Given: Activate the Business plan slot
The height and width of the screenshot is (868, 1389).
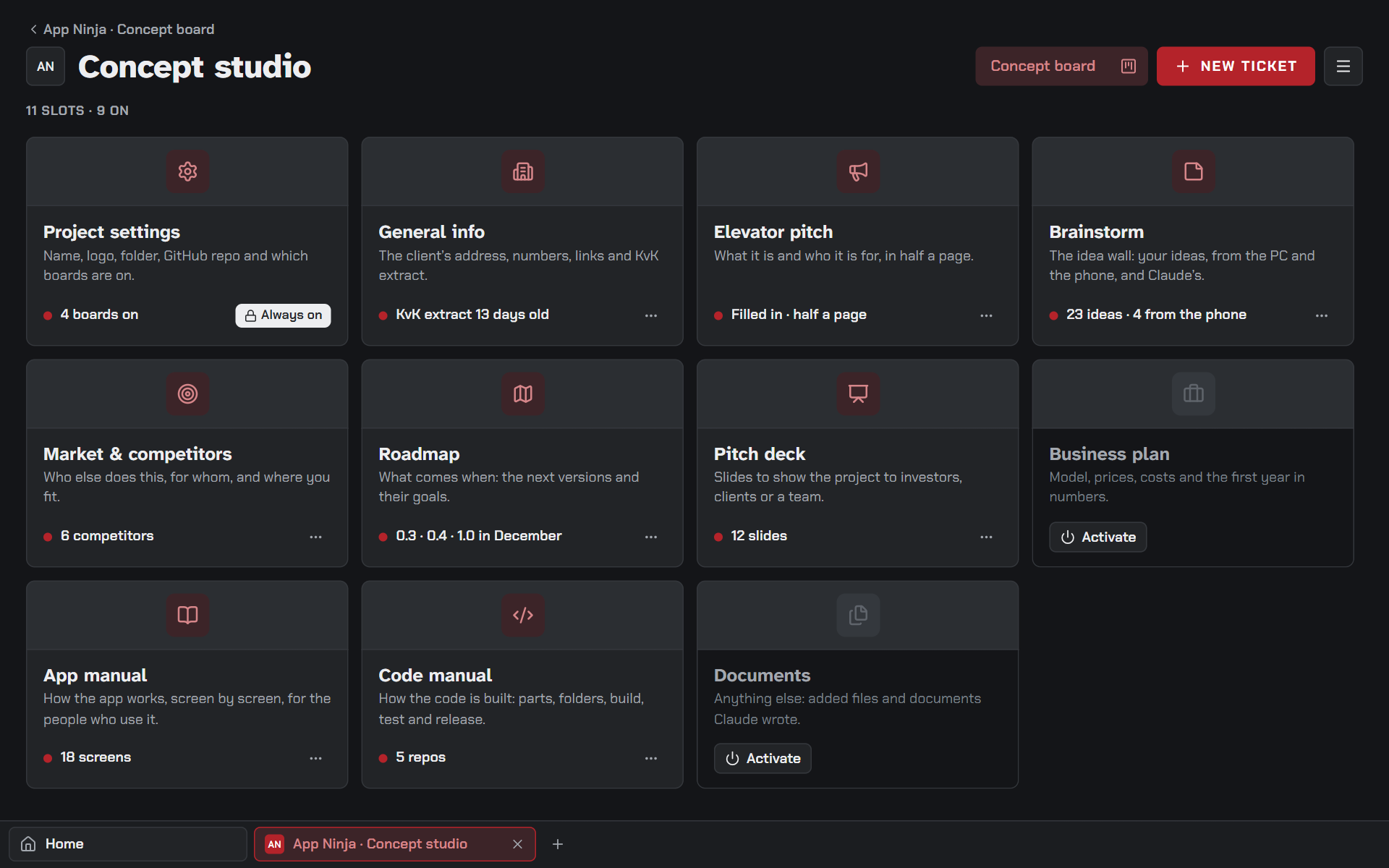Looking at the screenshot, I should [1098, 537].
